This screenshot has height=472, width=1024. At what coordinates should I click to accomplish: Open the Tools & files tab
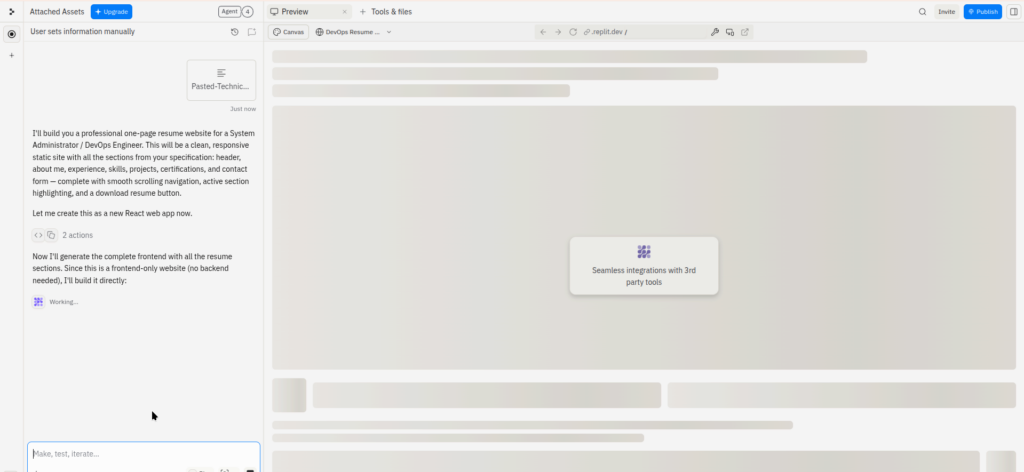coord(385,12)
